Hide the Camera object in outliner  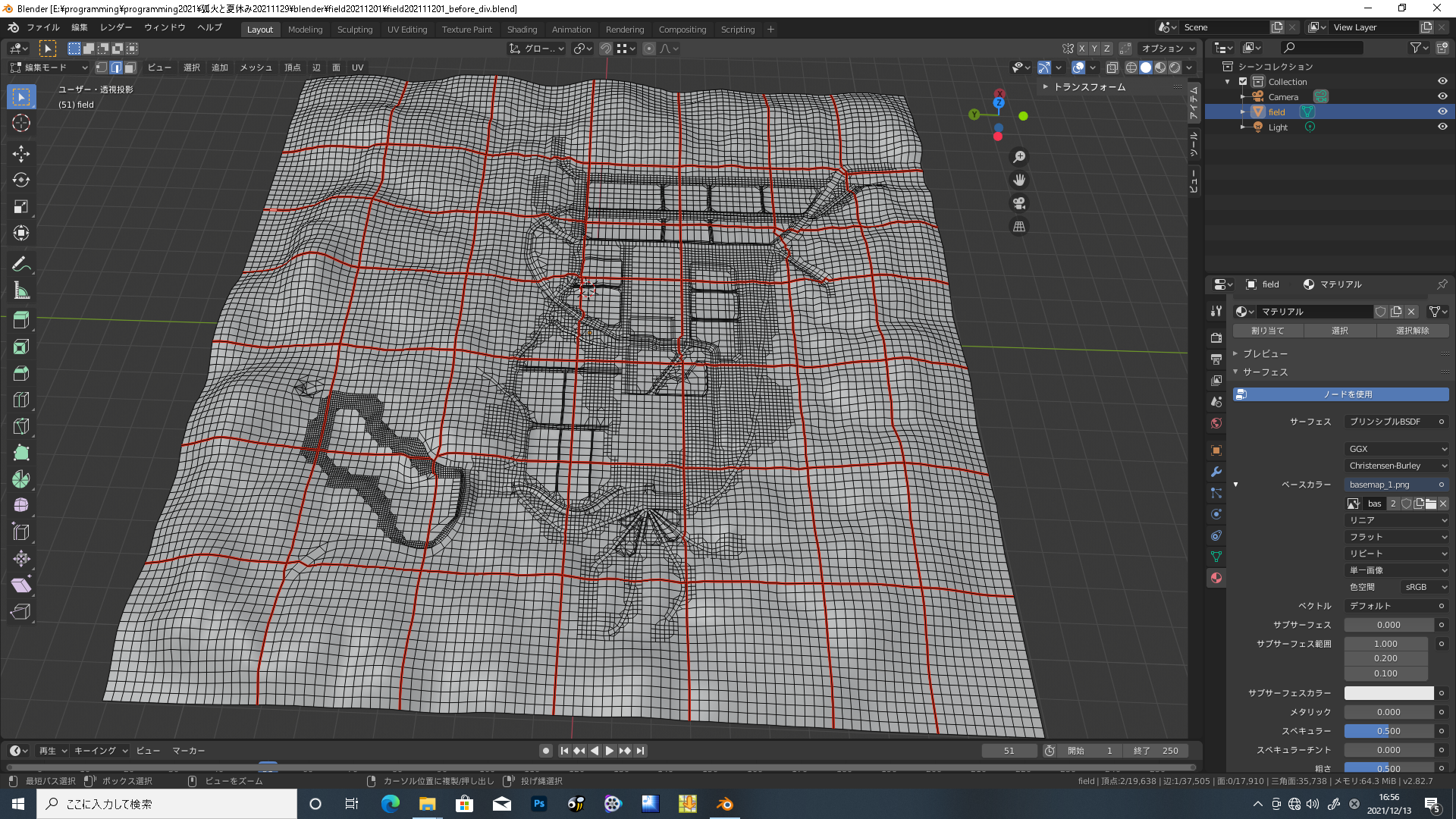(x=1442, y=97)
